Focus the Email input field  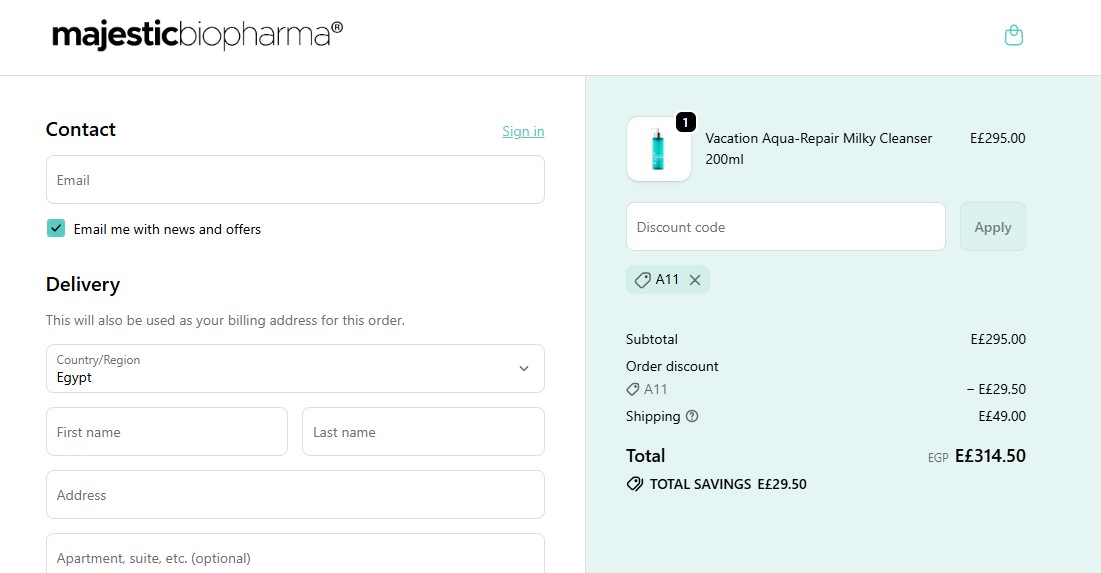[295, 180]
